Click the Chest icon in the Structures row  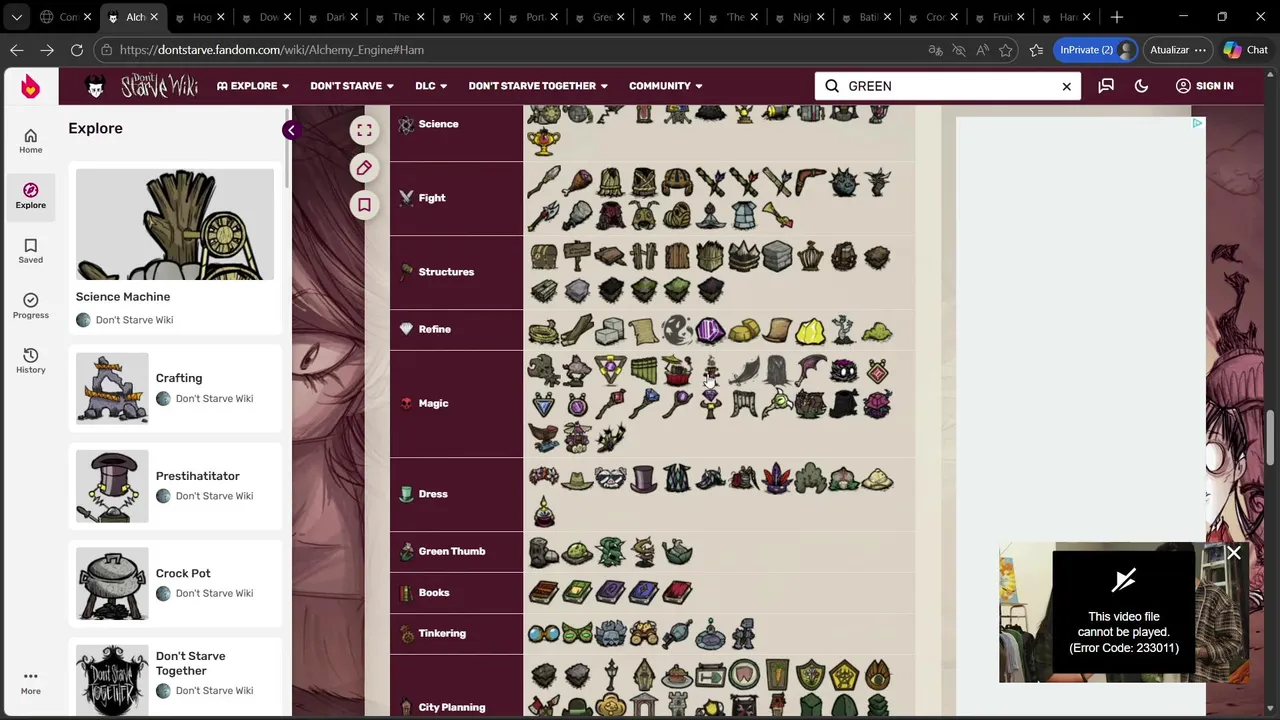point(544,256)
